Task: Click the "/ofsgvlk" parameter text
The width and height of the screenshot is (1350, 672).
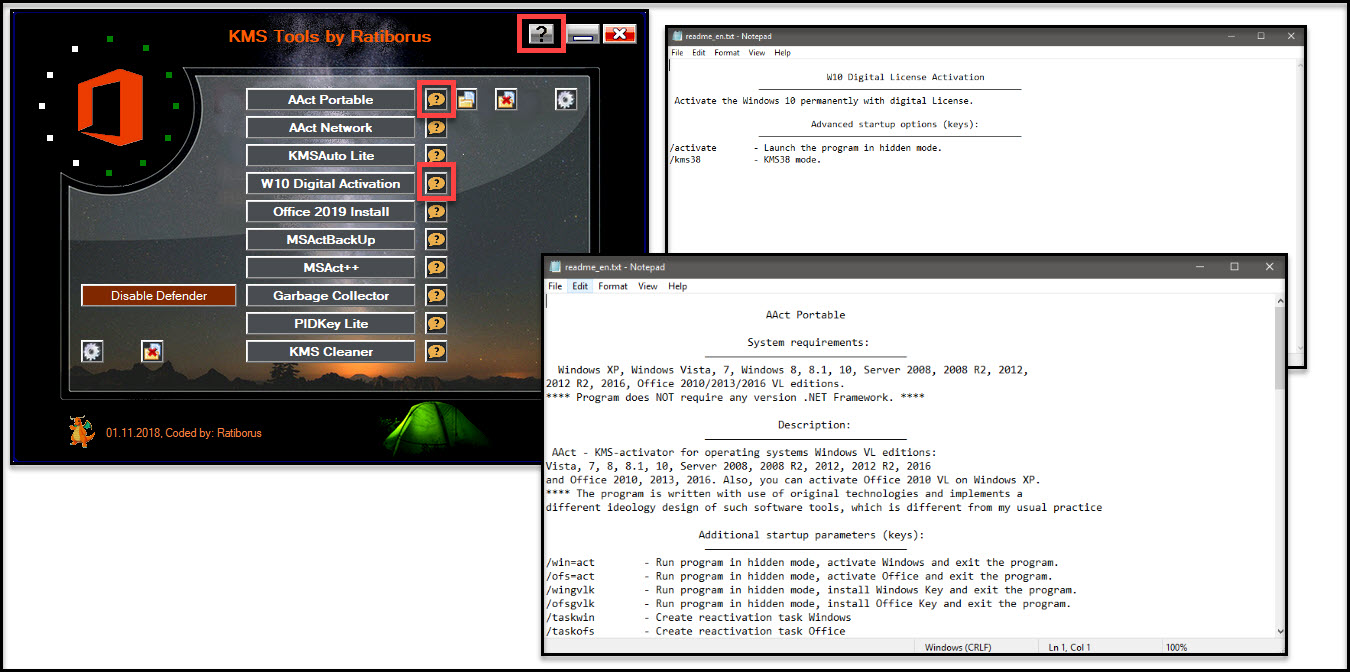Action: pyautogui.click(x=570, y=603)
